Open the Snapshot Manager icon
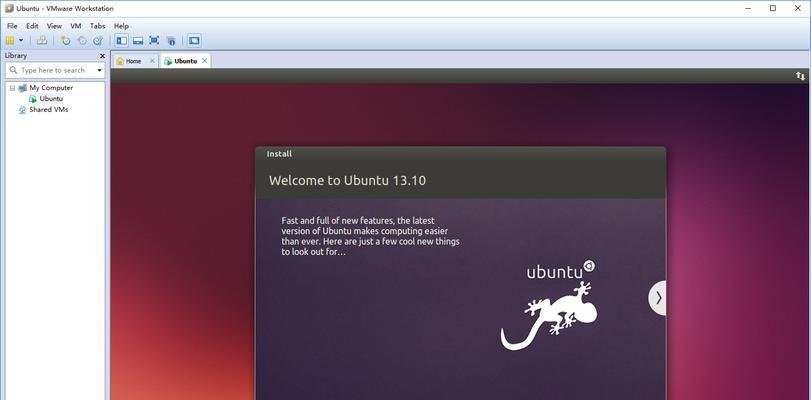The height and width of the screenshot is (400, 811). click(98, 40)
